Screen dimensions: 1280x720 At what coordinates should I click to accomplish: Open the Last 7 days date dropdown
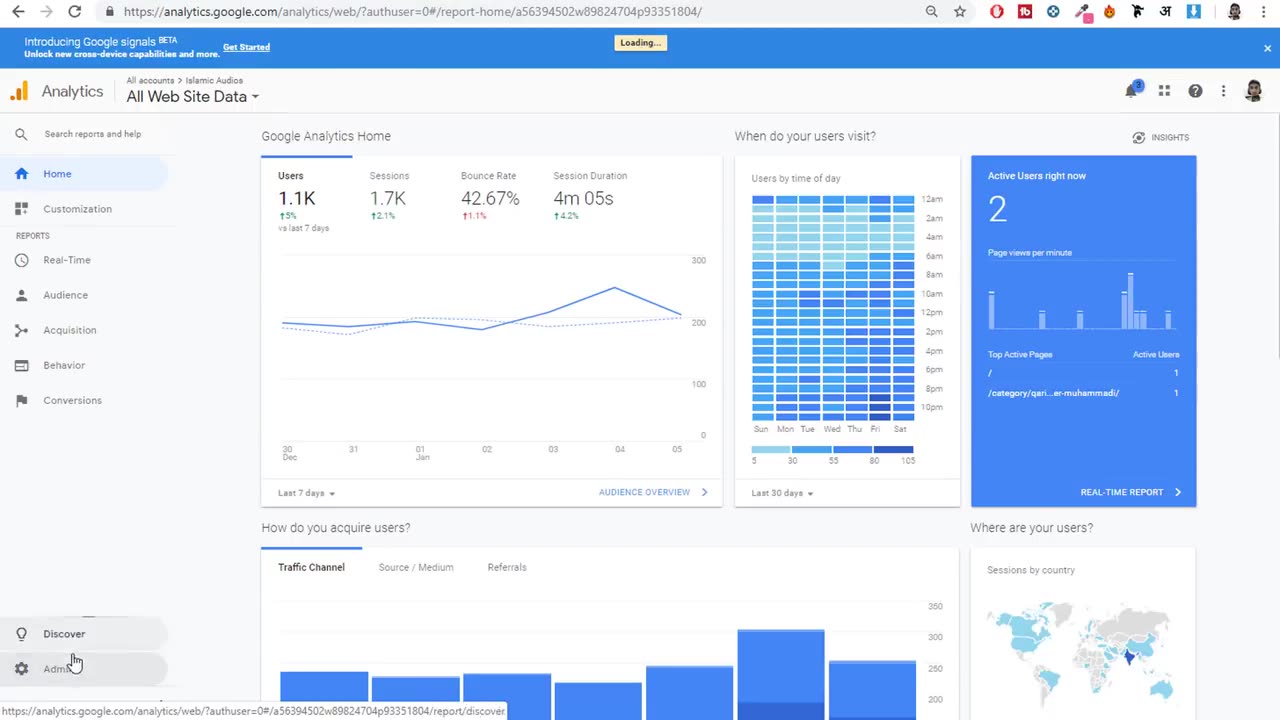tap(306, 493)
